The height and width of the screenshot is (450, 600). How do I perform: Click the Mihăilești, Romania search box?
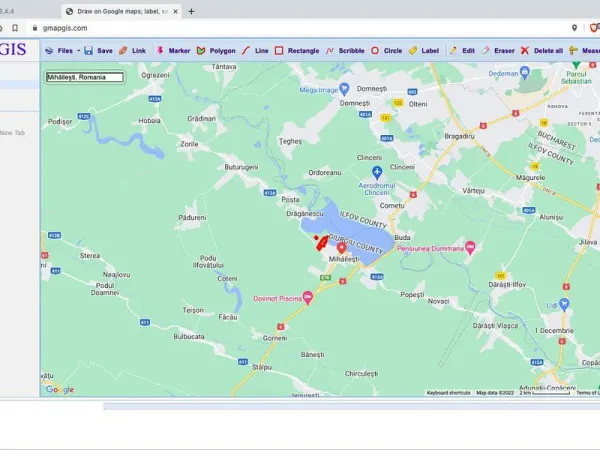85,77
